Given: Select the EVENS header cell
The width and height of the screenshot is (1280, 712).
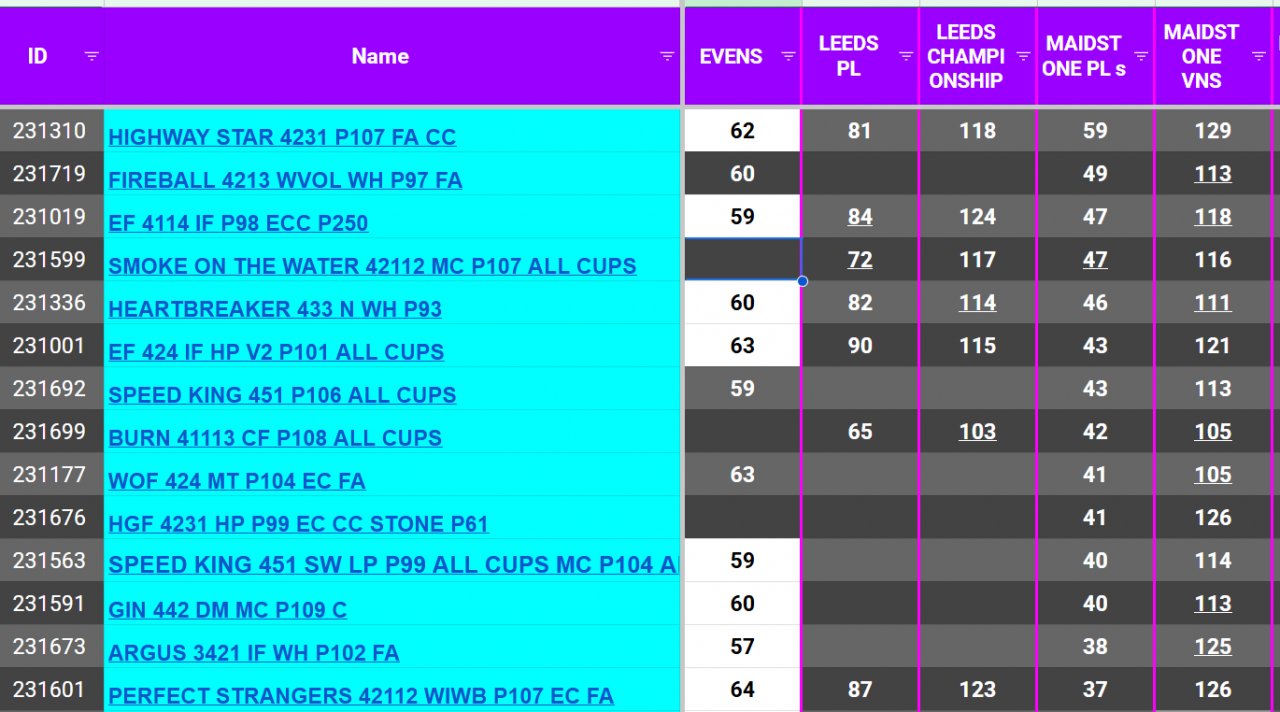Looking at the screenshot, I should click(730, 56).
